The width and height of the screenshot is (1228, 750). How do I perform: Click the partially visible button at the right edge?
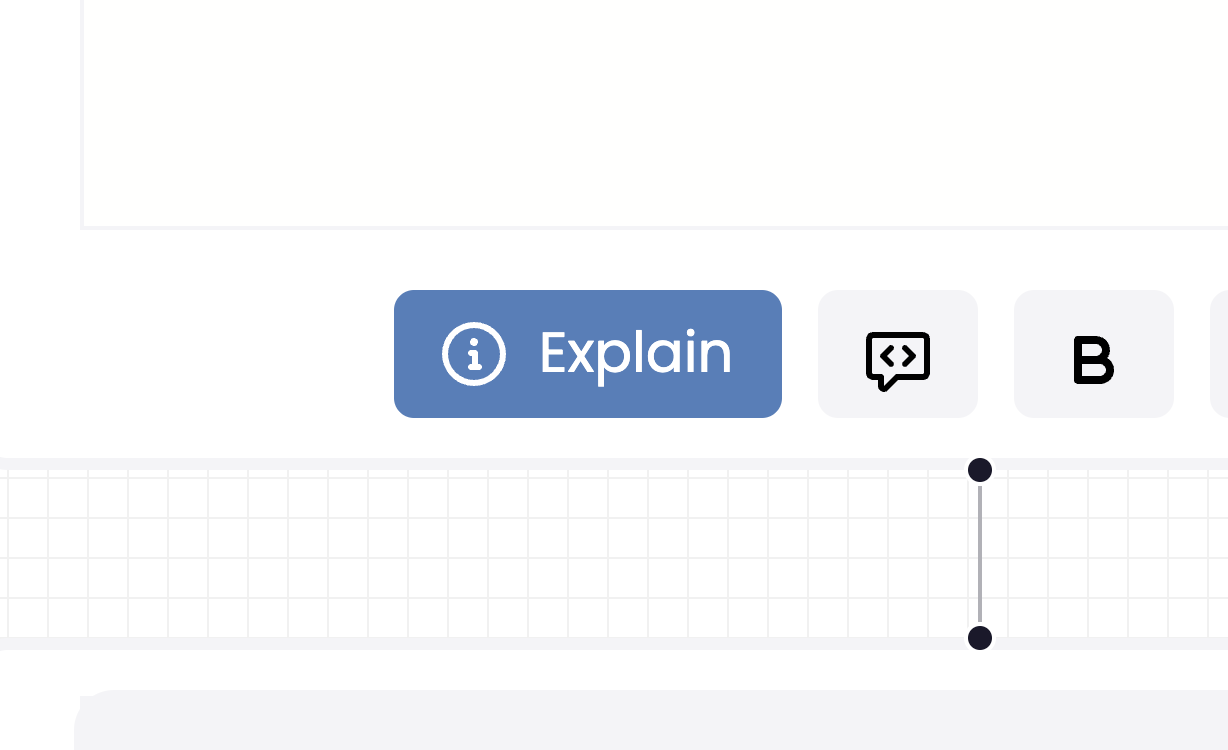(1222, 353)
